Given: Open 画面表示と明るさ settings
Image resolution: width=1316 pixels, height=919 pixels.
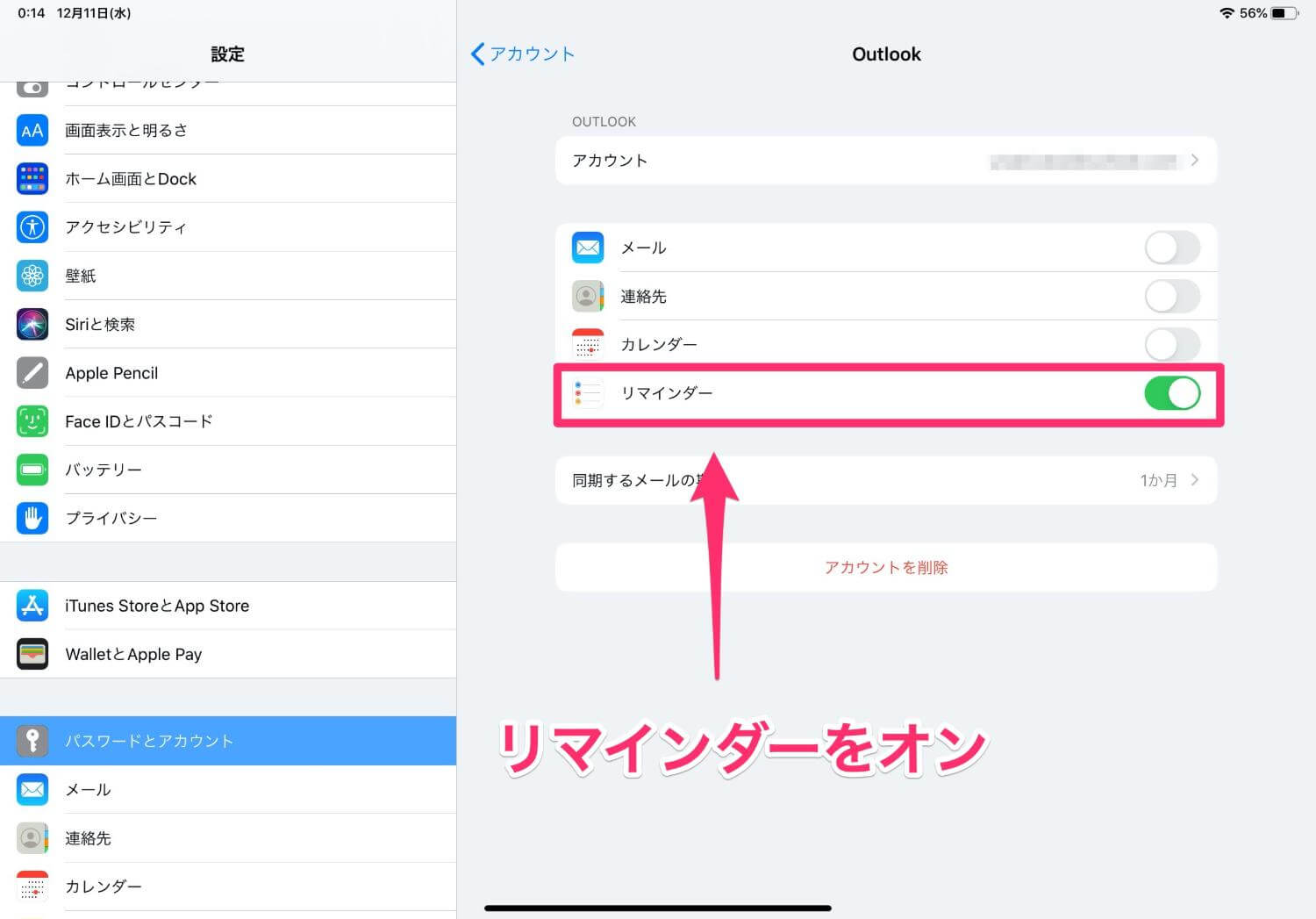Looking at the screenshot, I should pos(228,131).
